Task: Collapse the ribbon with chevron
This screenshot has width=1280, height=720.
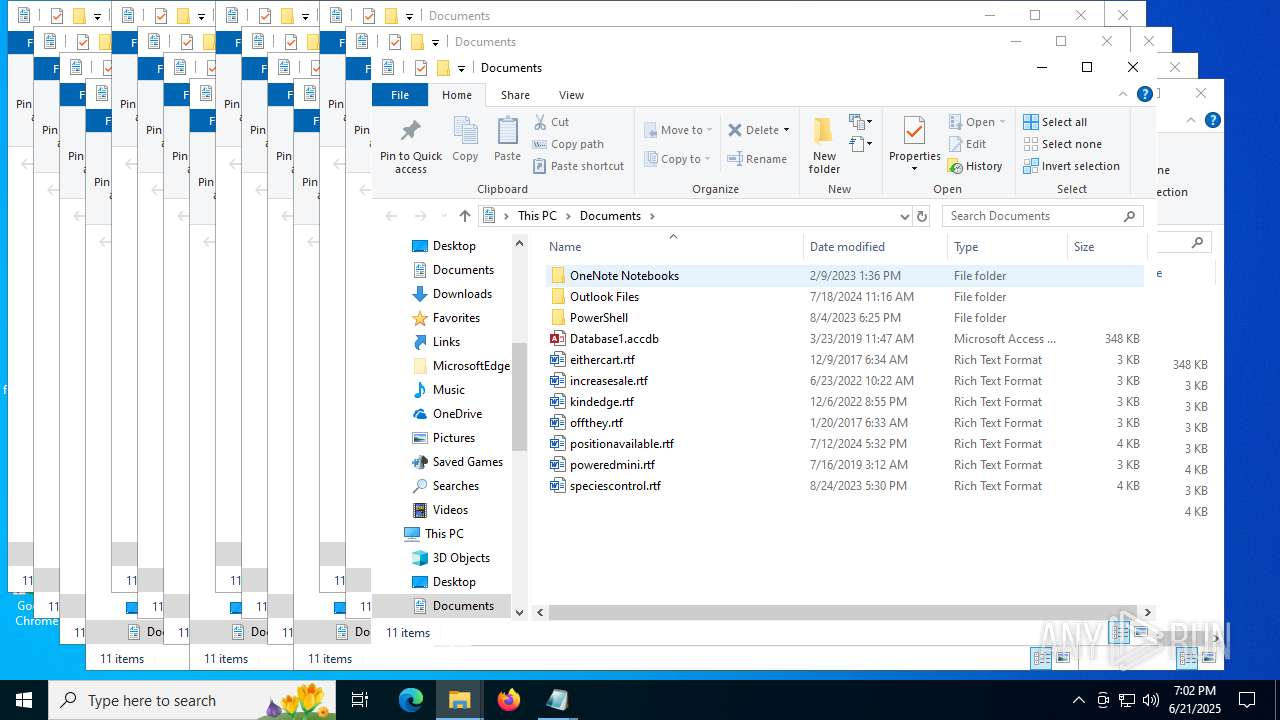Action: (x=1123, y=94)
